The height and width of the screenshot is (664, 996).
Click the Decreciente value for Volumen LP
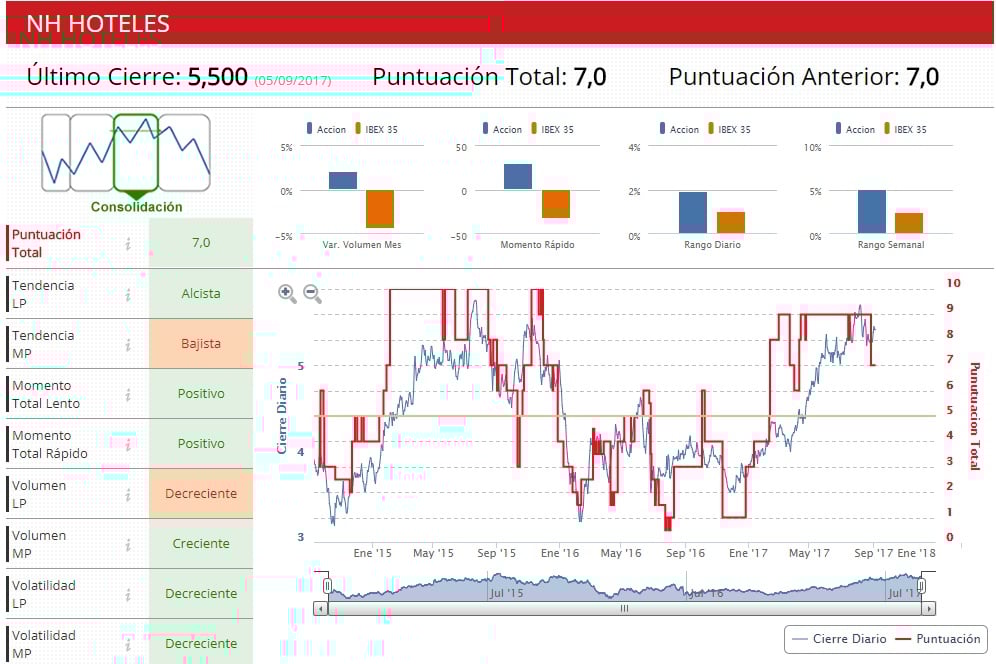[x=201, y=494]
